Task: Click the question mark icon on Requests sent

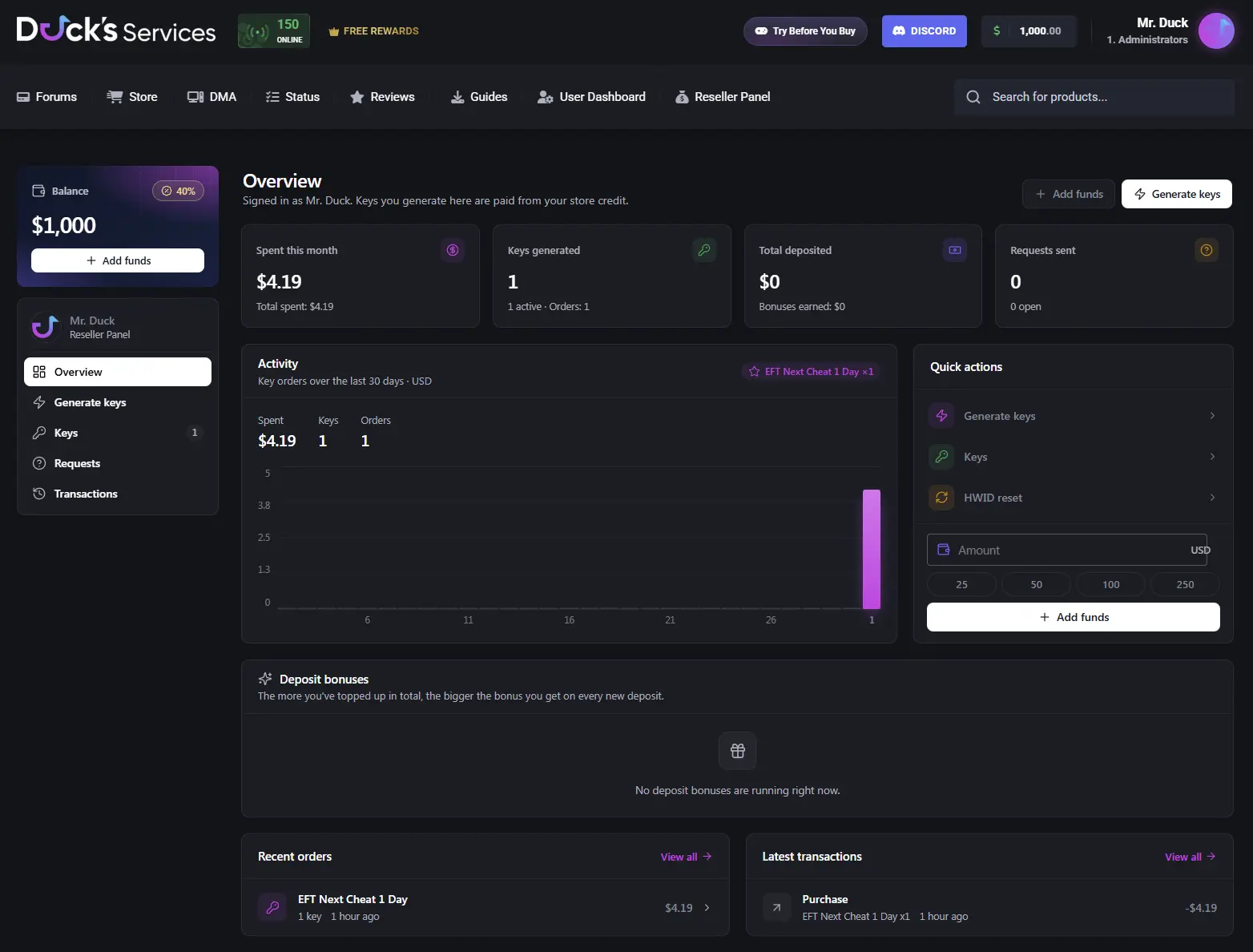Action: (x=1207, y=250)
